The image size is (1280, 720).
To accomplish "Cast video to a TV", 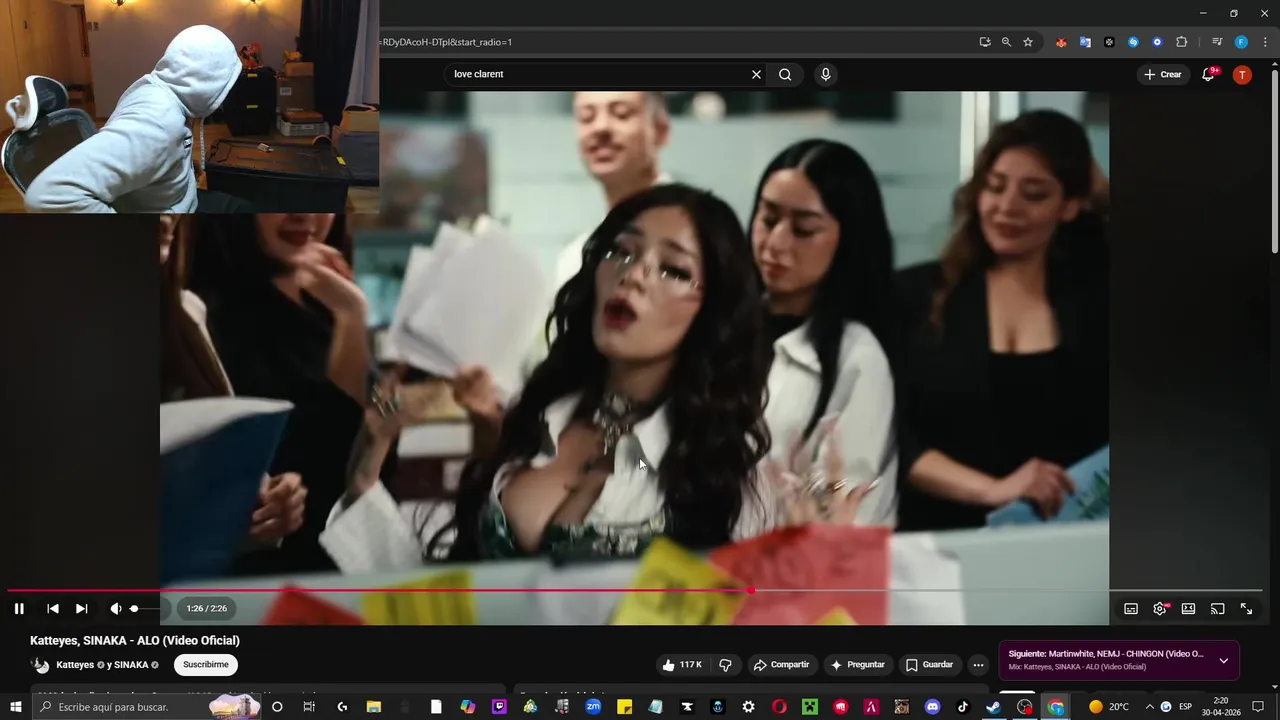I will pos(1217,608).
